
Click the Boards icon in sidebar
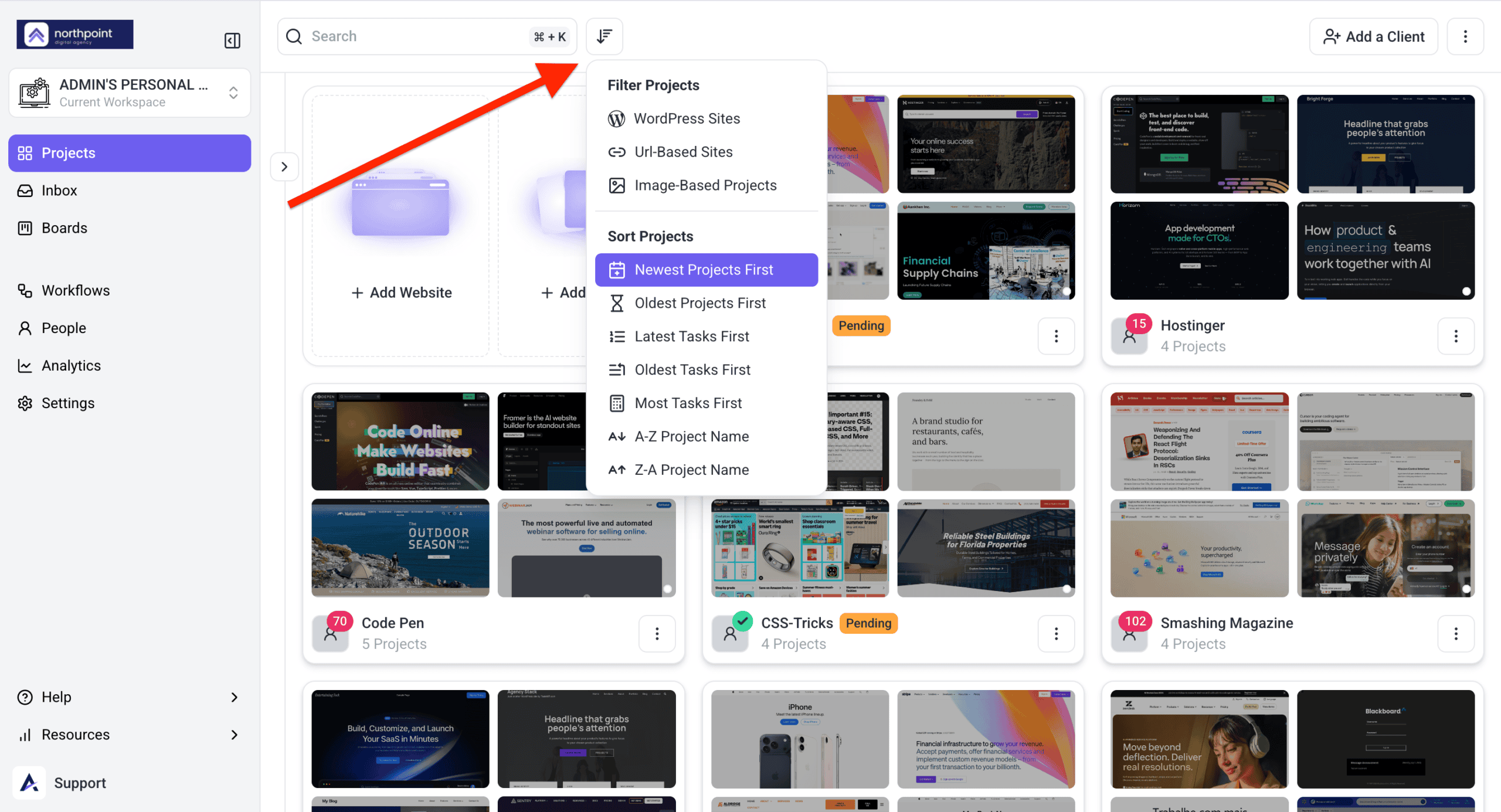[25, 228]
